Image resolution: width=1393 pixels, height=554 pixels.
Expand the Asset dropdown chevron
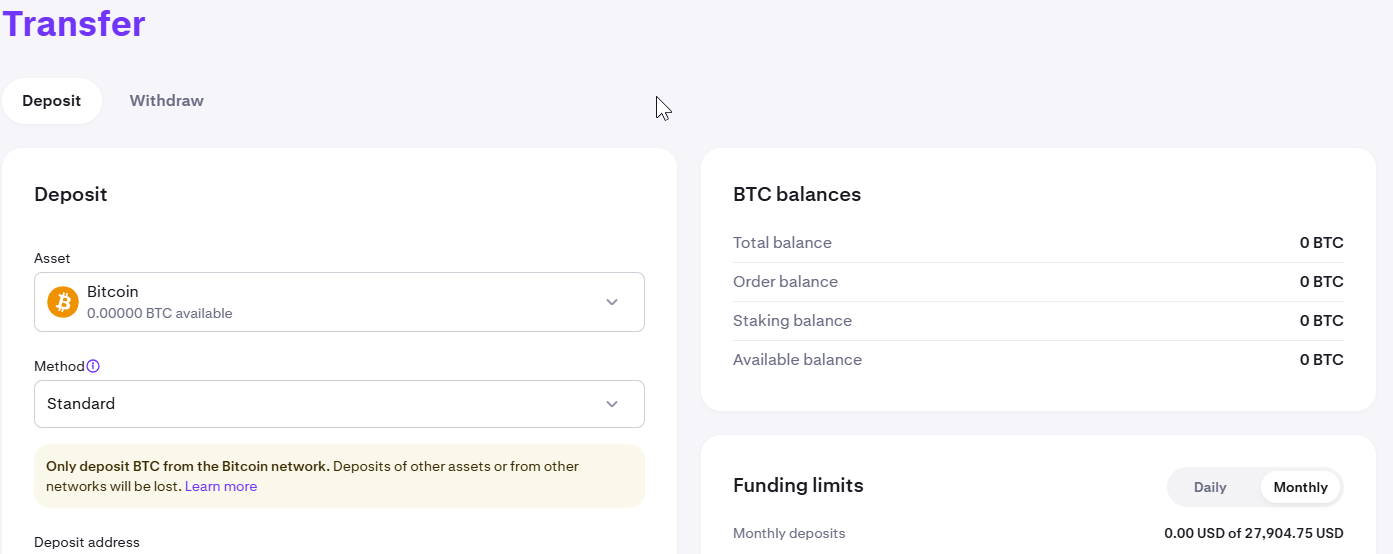point(612,302)
